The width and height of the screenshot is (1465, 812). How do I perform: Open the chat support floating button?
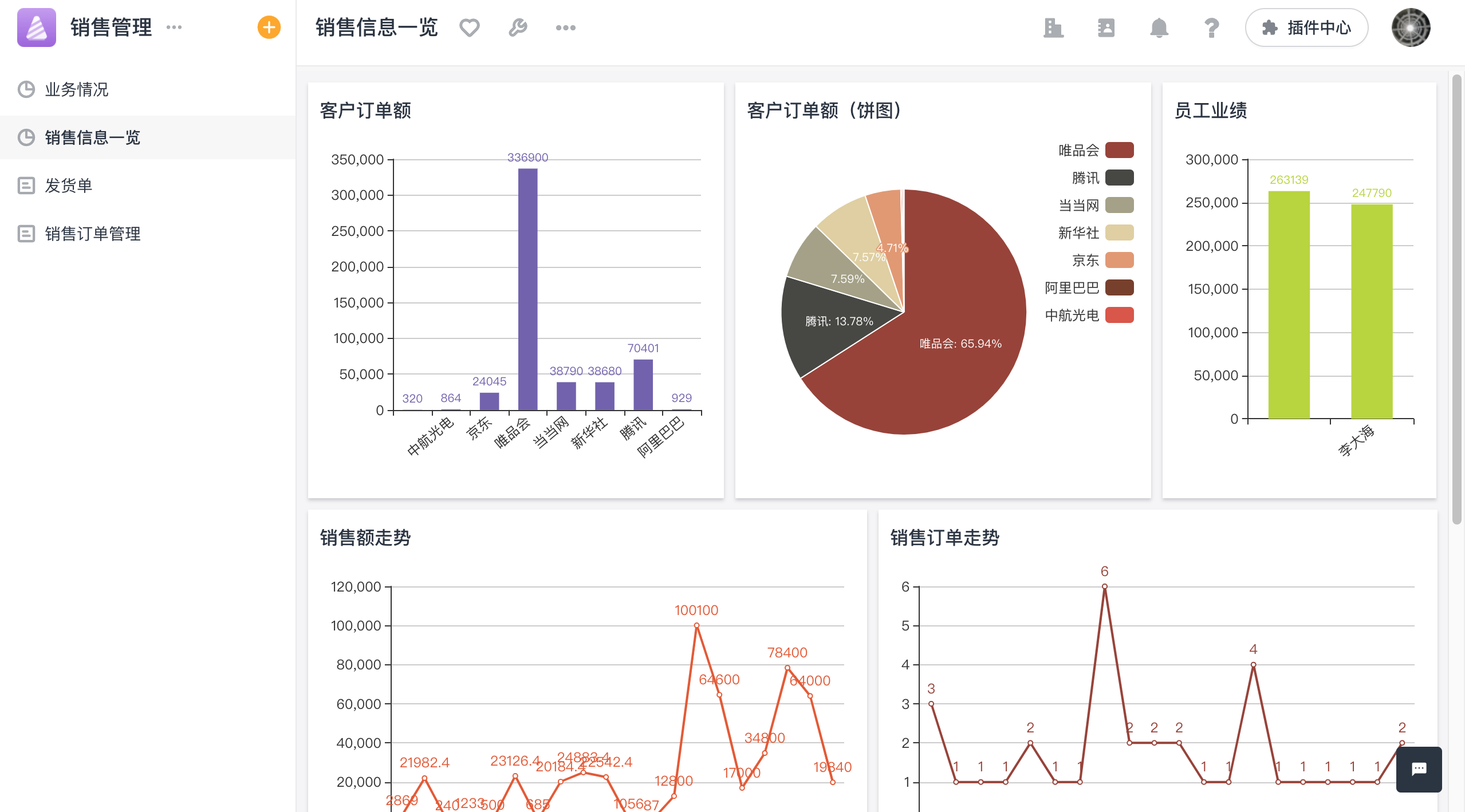tap(1419, 769)
